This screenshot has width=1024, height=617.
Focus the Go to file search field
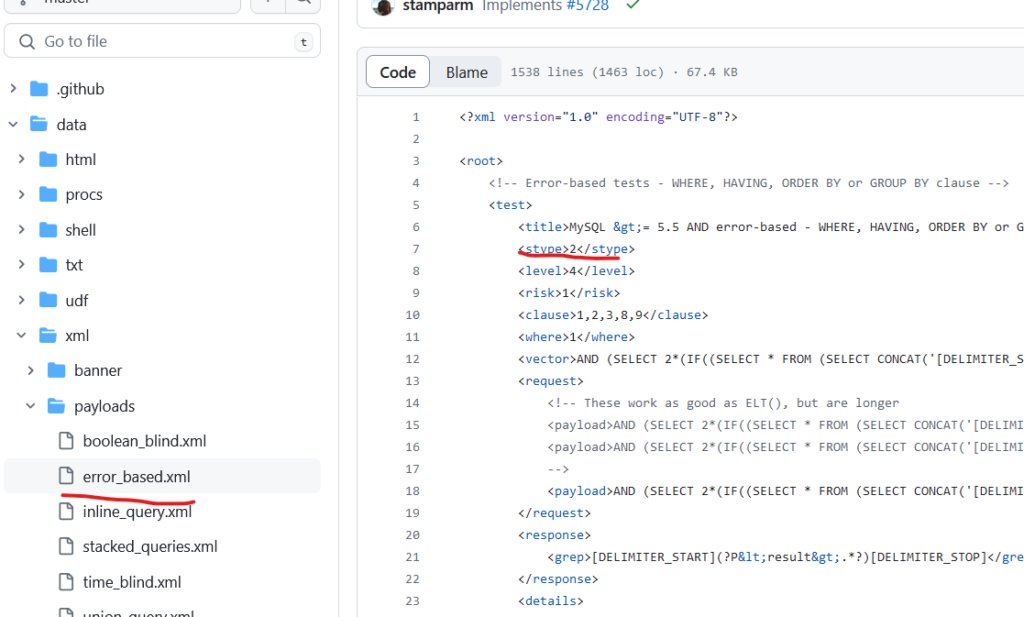[162, 41]
